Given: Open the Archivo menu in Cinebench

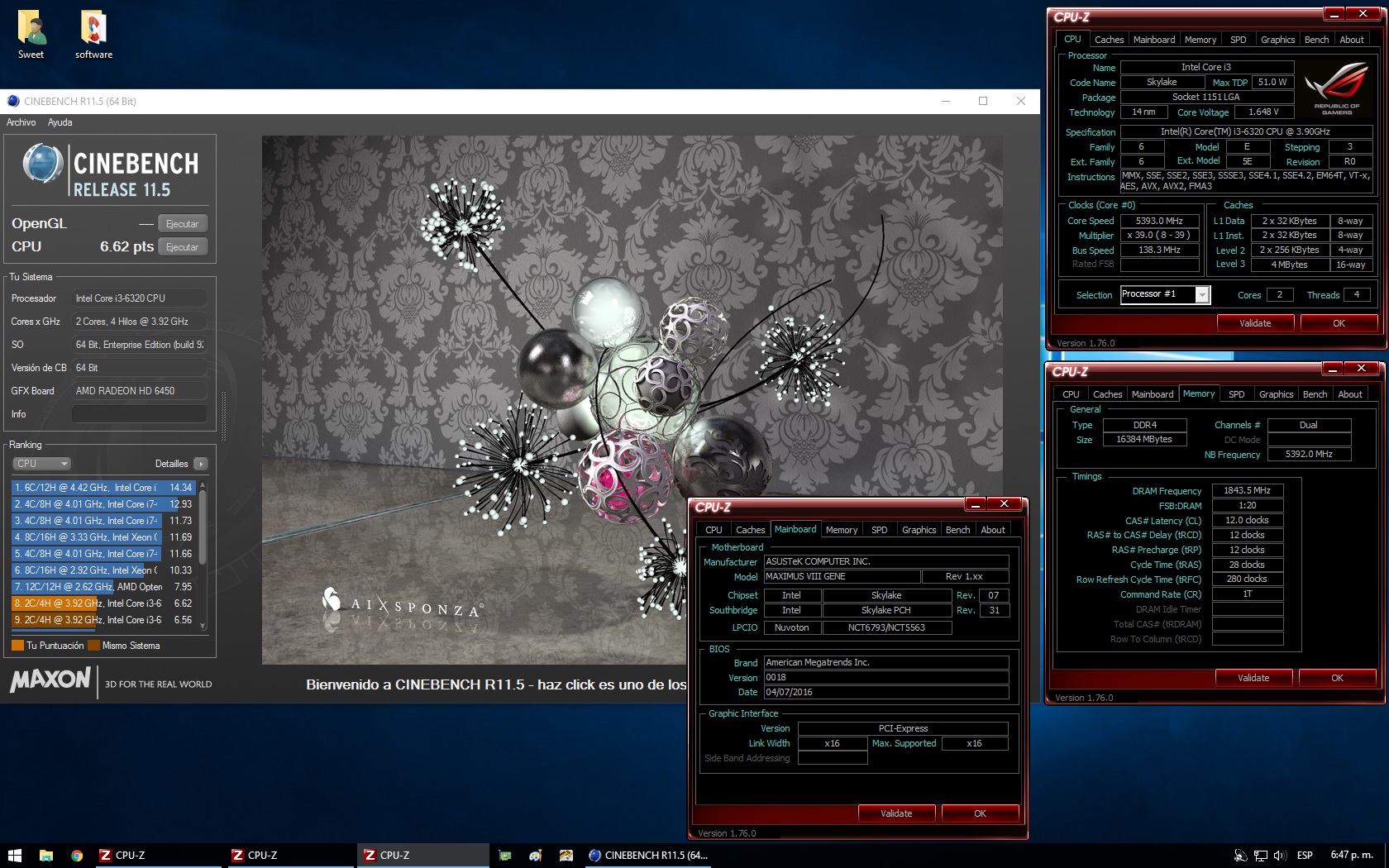Looking at the screenshot, I should point(21,122).
